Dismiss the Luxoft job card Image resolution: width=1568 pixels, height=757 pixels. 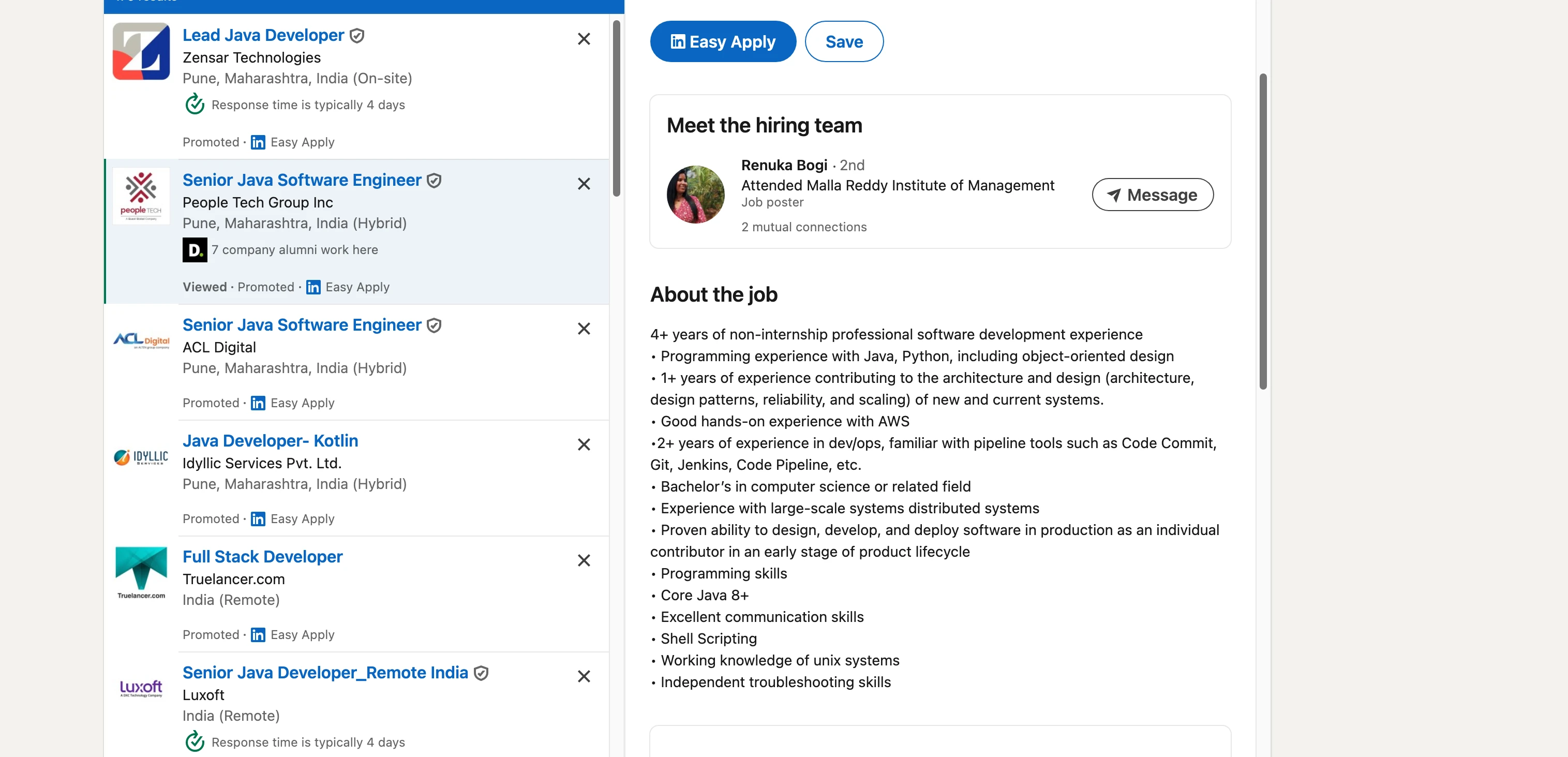(584, 676)
